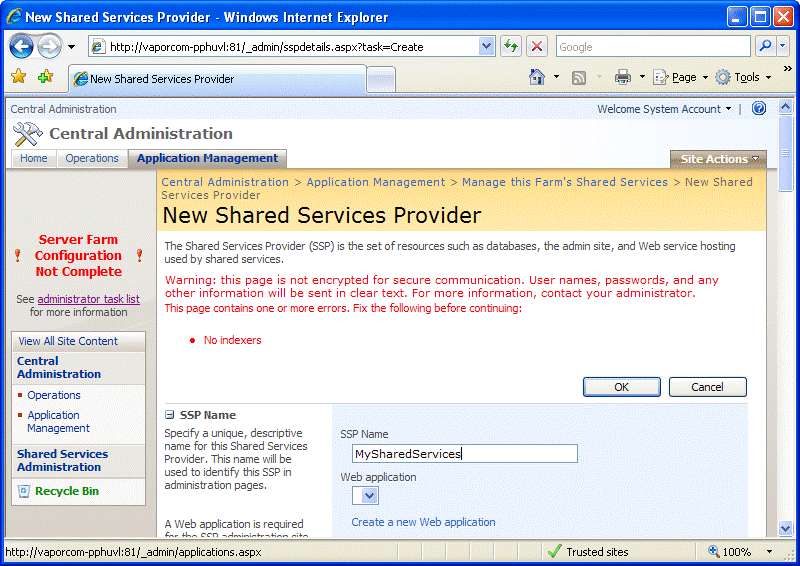
Task: Expand the toolbar overflow chevron
Action: 787,68
